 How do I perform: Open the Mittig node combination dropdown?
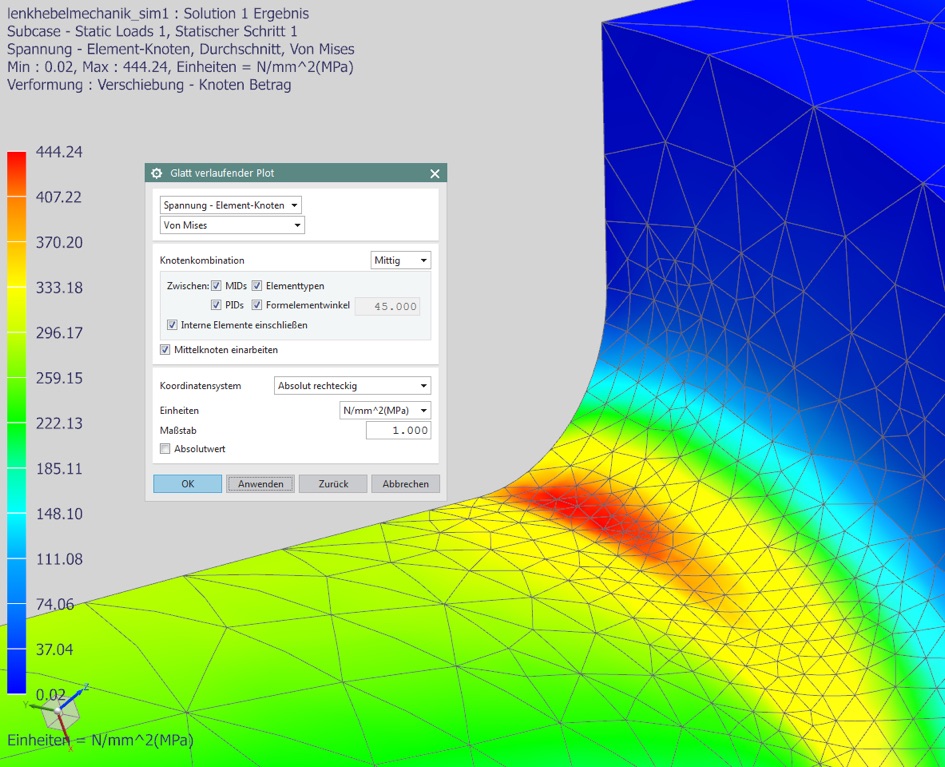400,260
